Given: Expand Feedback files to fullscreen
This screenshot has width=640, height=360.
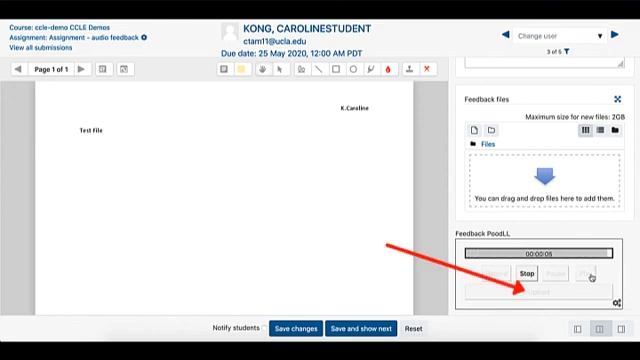Looking at the screenshot, I should coord(618,99).
